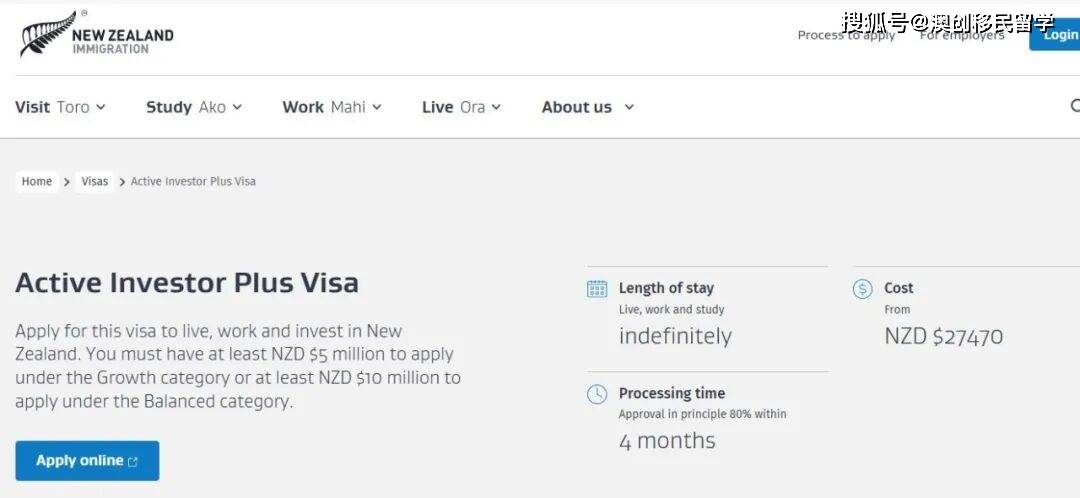This screenshot has width=1080, height=498.
Task: Expand the Study Ako dropdown menu
Action: [194, 107]
